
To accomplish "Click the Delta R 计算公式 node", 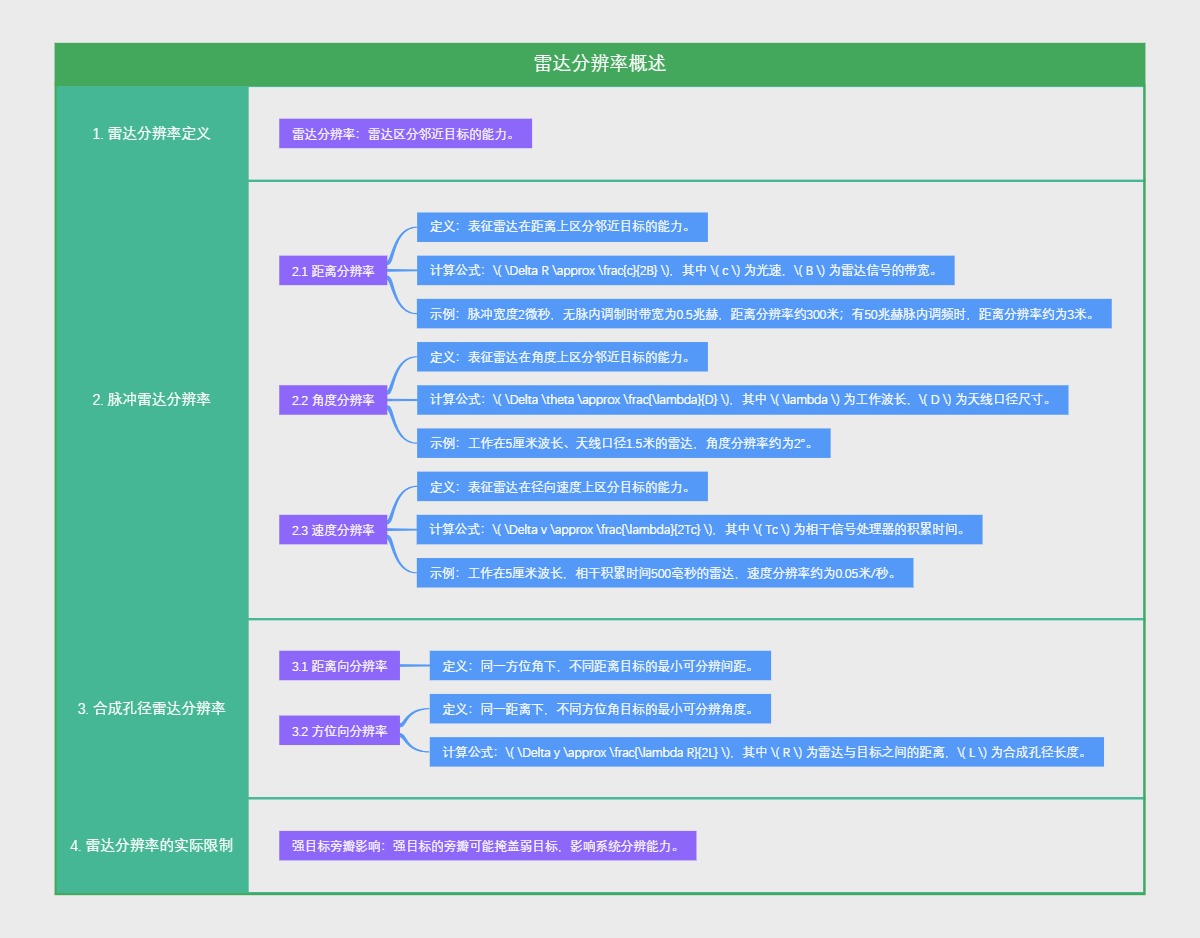I will [x=685, y=270].
